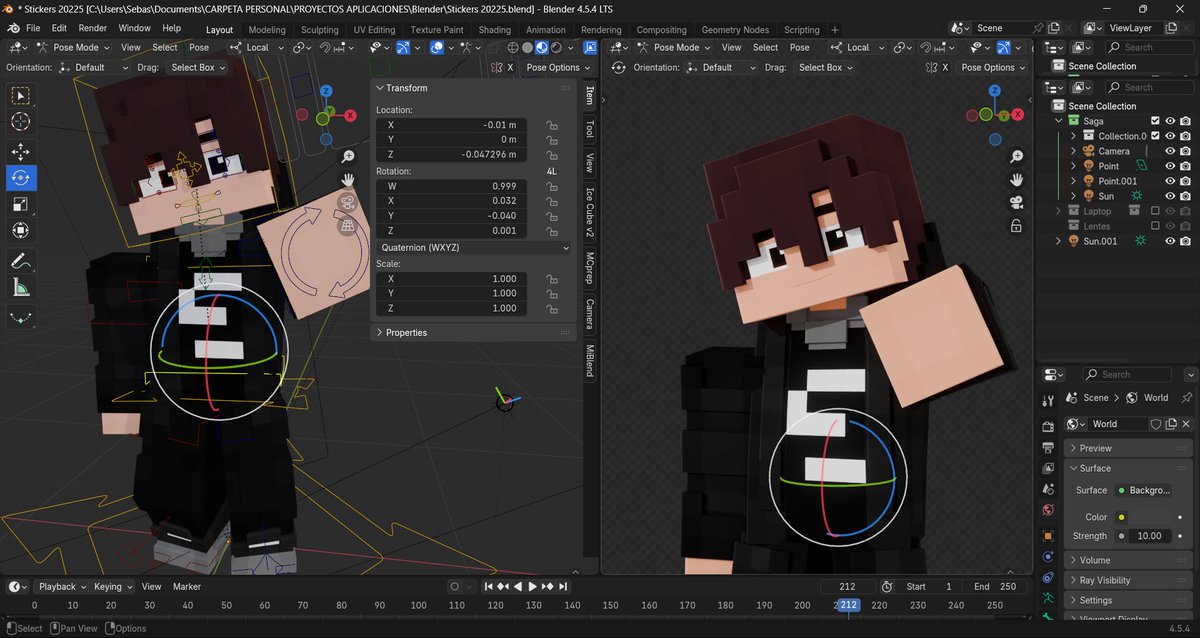This screenshot has height=638, width=1200.
Task: Open the Tool properties tab icon
Action: pyautogui.click(x=1048, y=401)
